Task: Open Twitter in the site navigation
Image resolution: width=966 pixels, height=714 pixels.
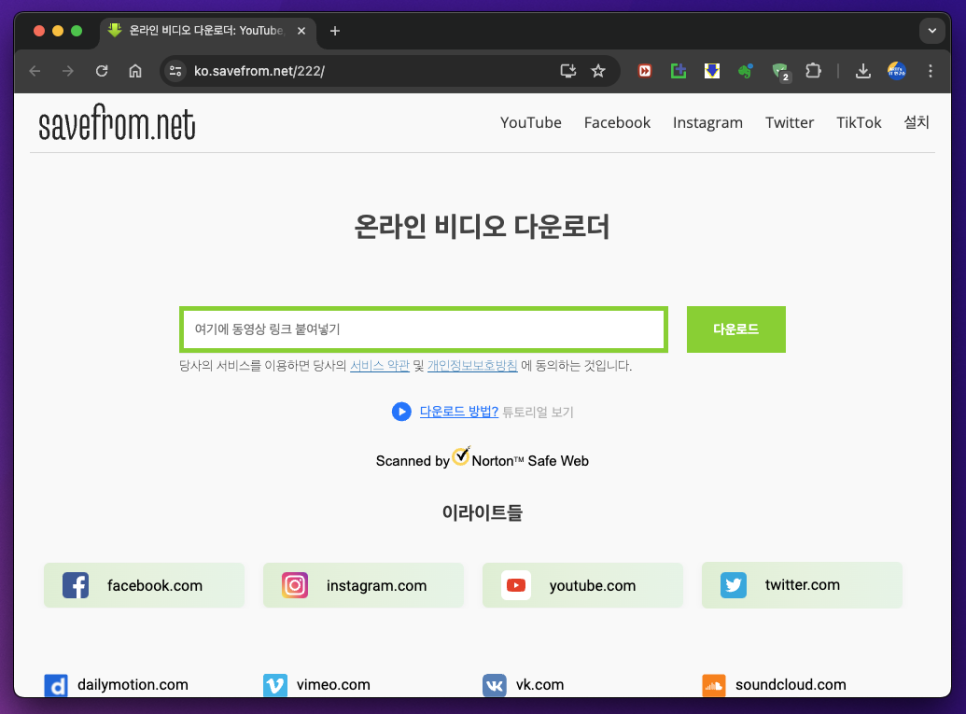Action: [x=789, y=123]
